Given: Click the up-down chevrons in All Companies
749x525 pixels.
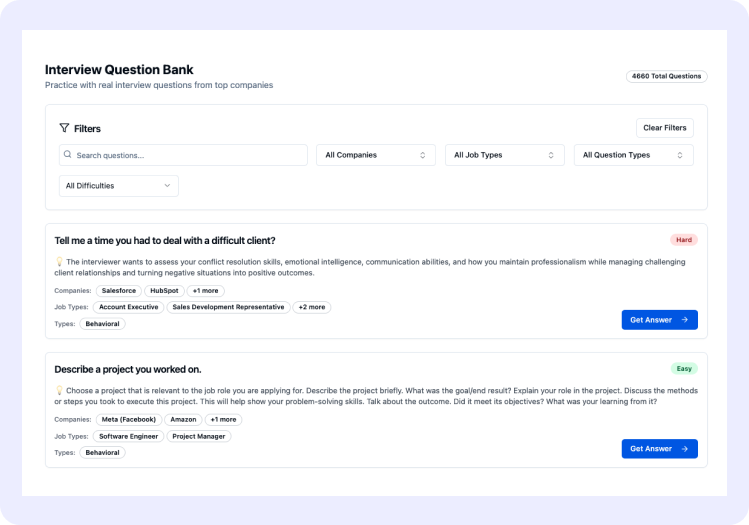Looking at the screenshot, I should click(422, 155).
